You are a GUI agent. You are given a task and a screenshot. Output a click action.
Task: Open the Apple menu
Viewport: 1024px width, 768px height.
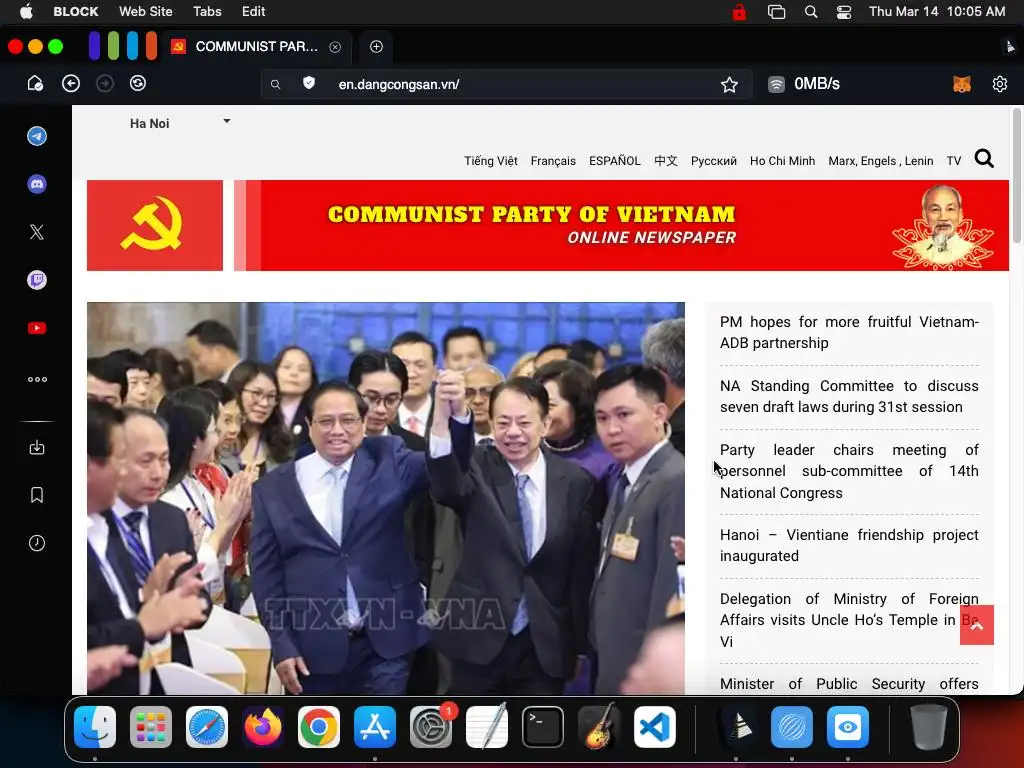(26, 11)
